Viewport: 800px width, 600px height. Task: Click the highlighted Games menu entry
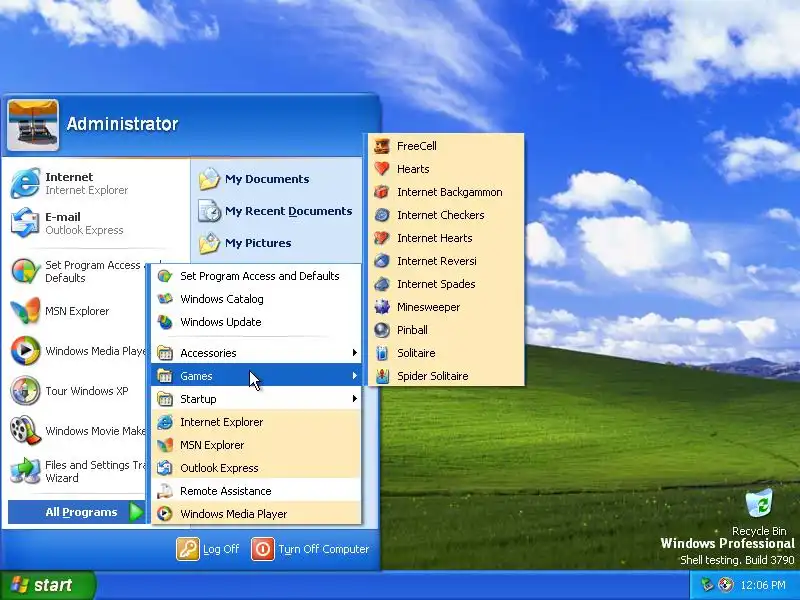[257, 376]
